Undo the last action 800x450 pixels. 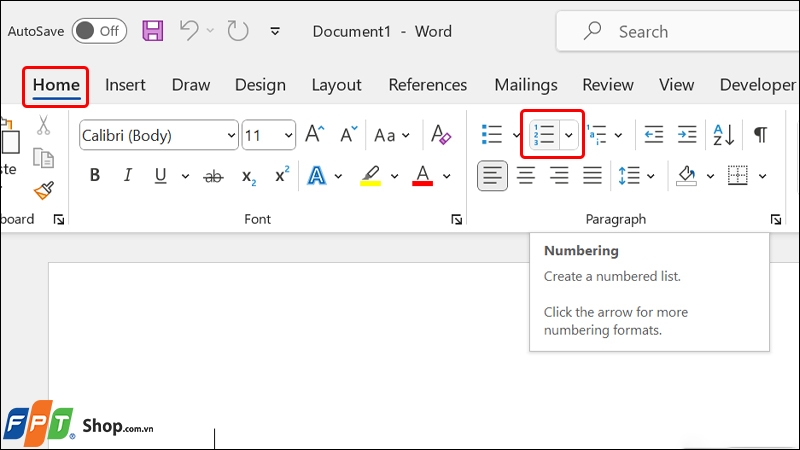pos(189,31)
